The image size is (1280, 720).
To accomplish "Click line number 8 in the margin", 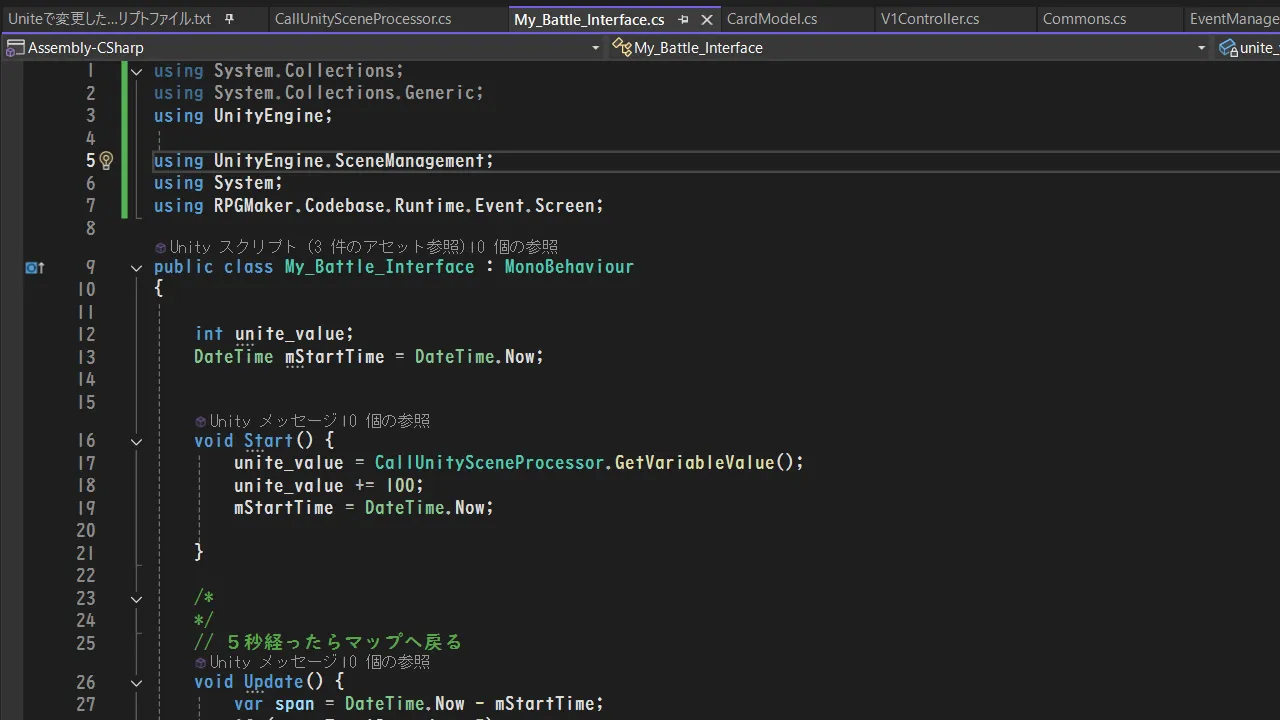I will (x=91, y=229).
